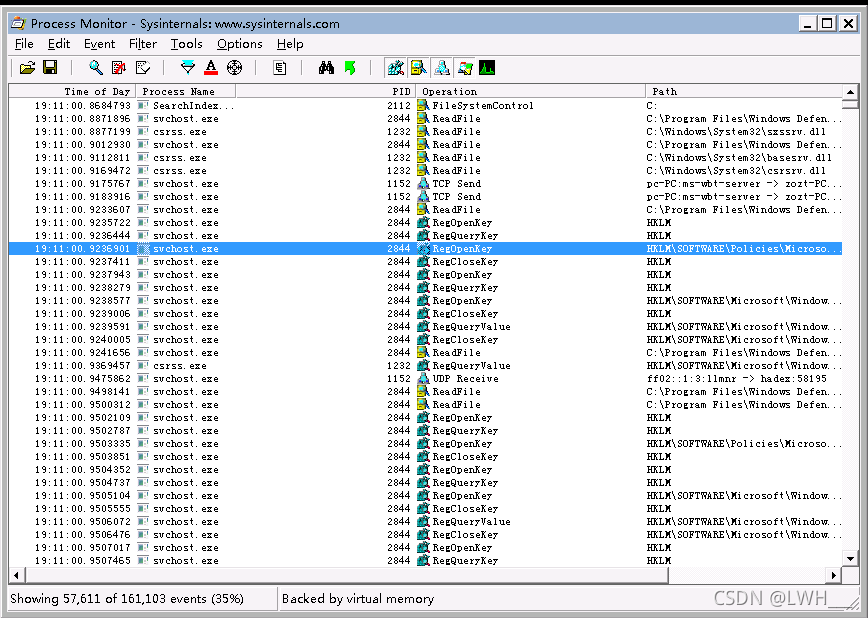Toggle the Autoscroll toolbar icon
The image size is (868, 618).
[119, 68]
